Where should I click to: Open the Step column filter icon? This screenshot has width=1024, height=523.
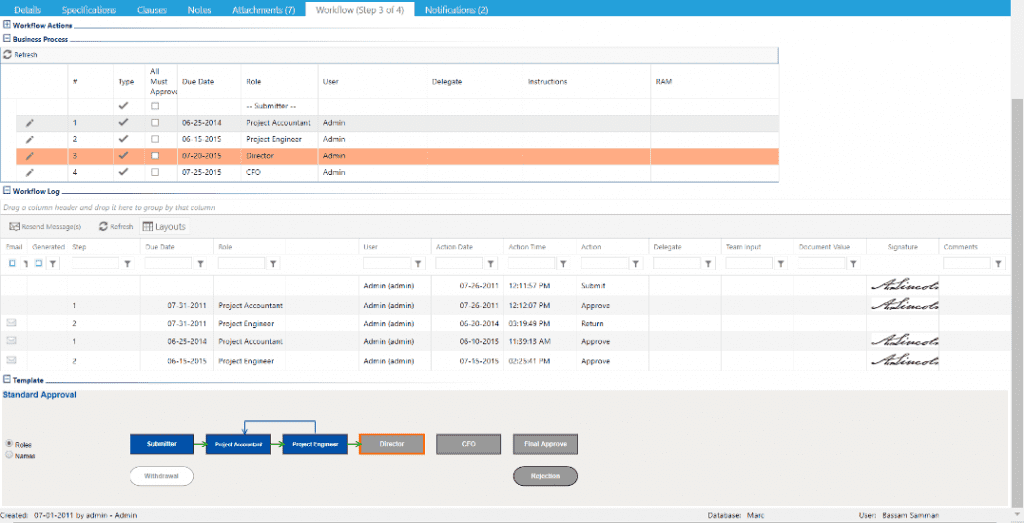pyautogui.click(x=128, y=264)
